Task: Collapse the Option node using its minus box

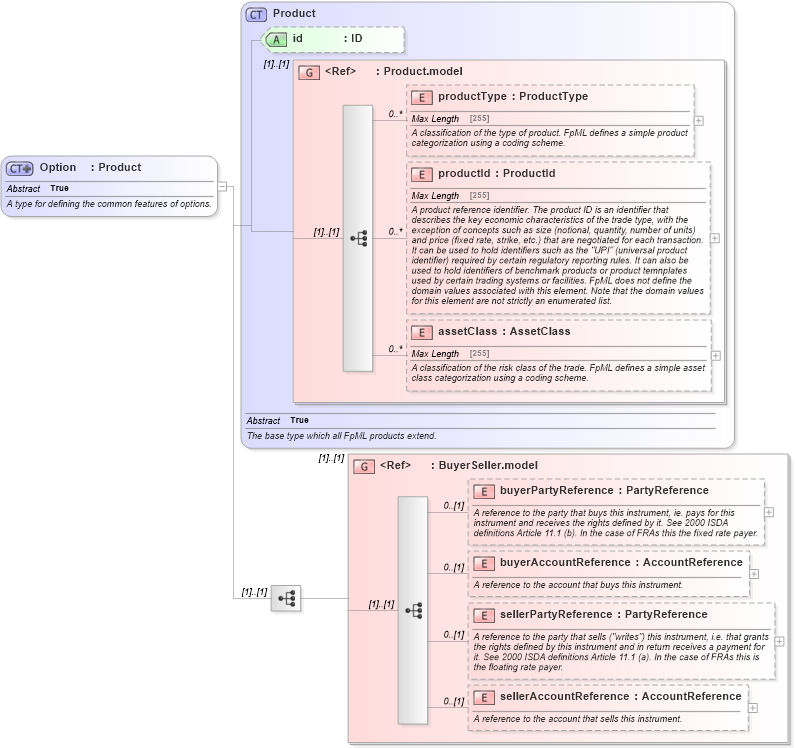Action: point(222,187)
